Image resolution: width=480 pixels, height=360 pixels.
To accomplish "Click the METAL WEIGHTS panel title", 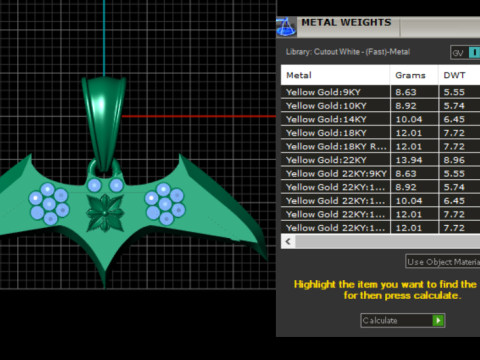I will (346, 22).
